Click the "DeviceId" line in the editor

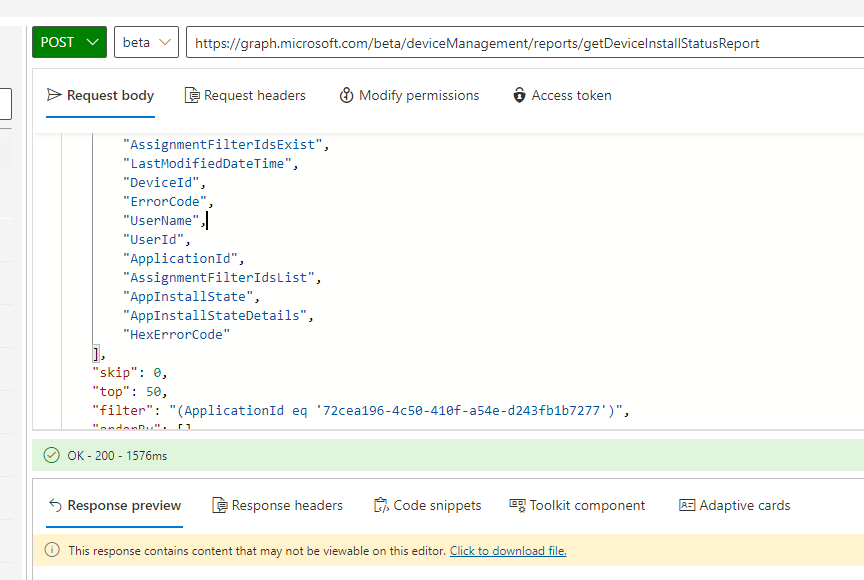click(x=164, y=182)
